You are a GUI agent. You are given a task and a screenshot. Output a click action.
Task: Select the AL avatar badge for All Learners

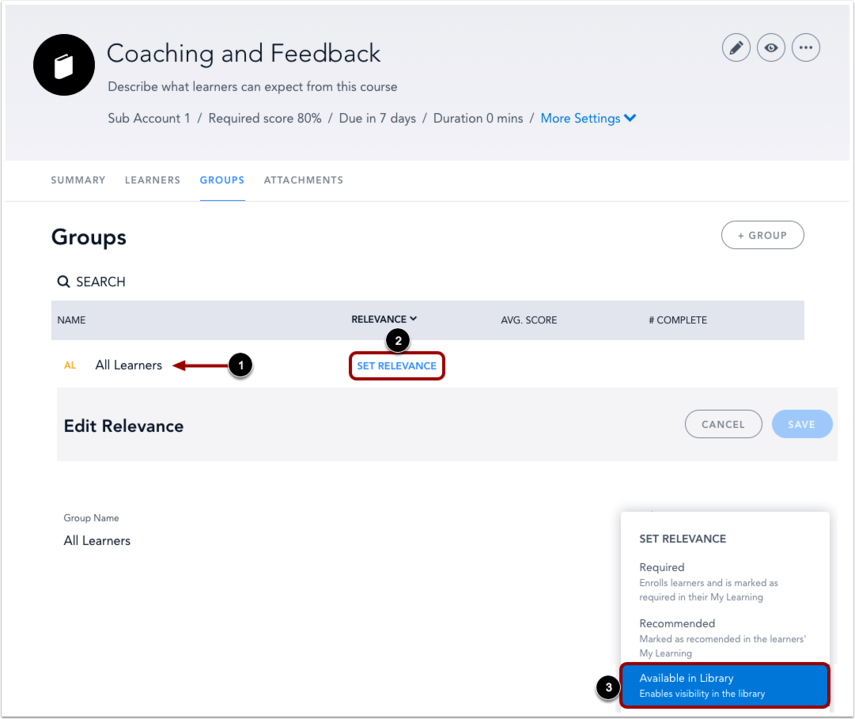point(69,365)
